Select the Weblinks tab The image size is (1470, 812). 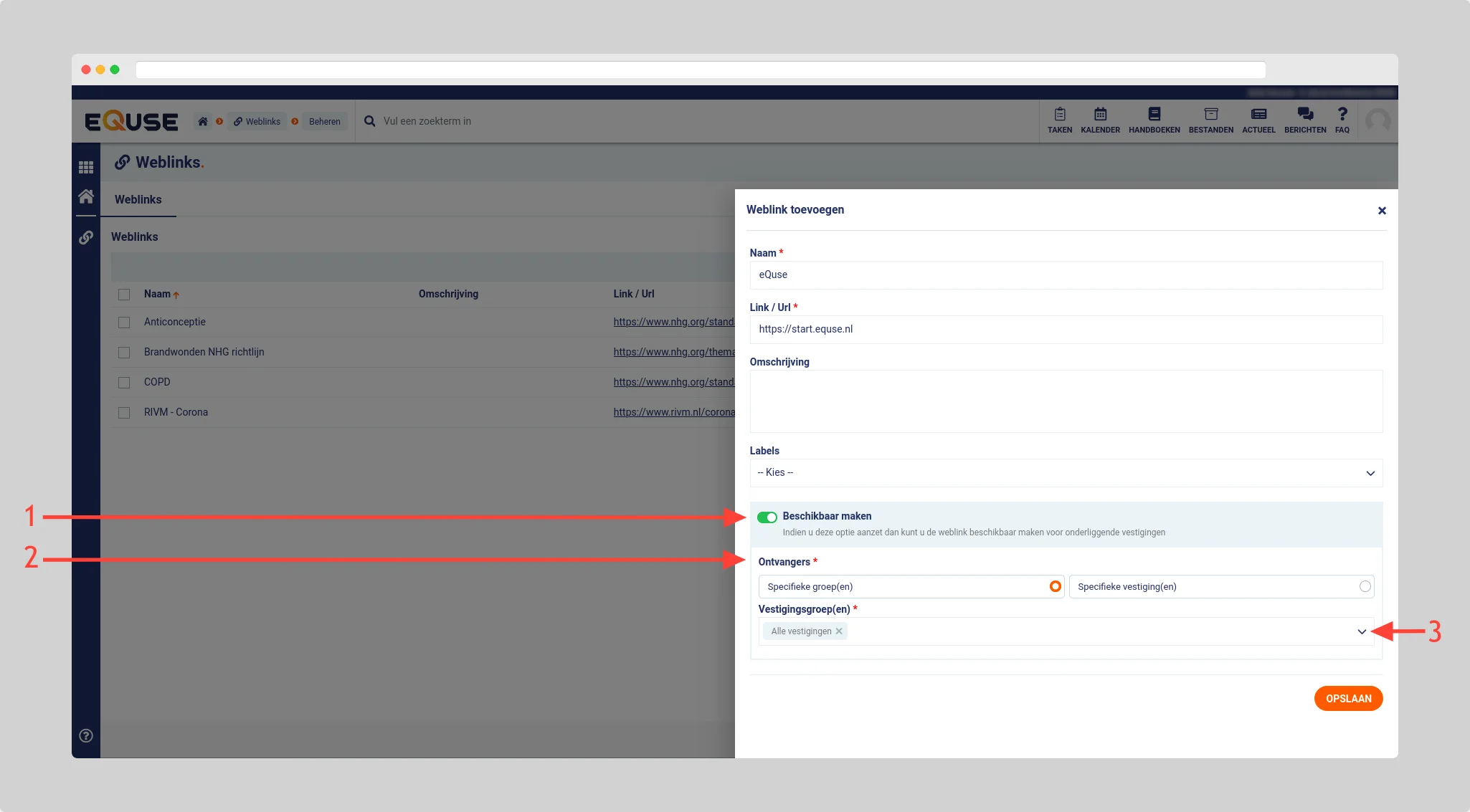pos(138,200)
